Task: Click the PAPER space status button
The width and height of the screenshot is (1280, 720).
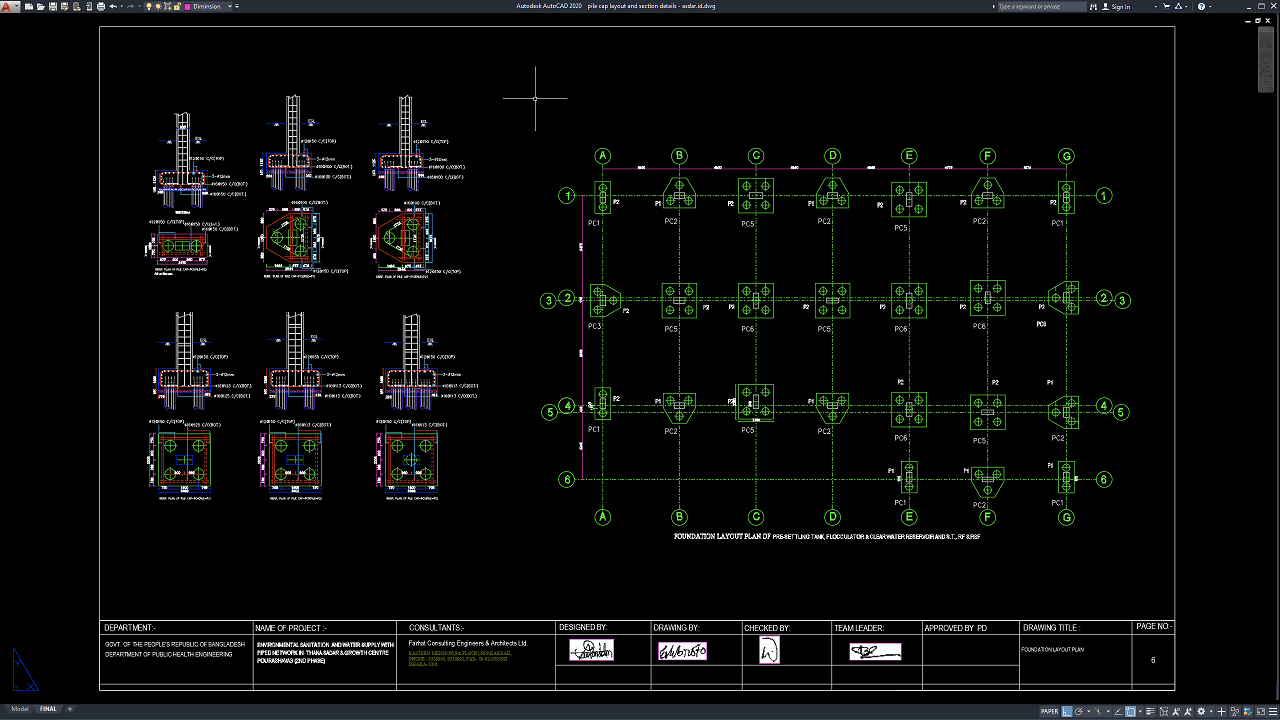Action: click(1050, 712)
